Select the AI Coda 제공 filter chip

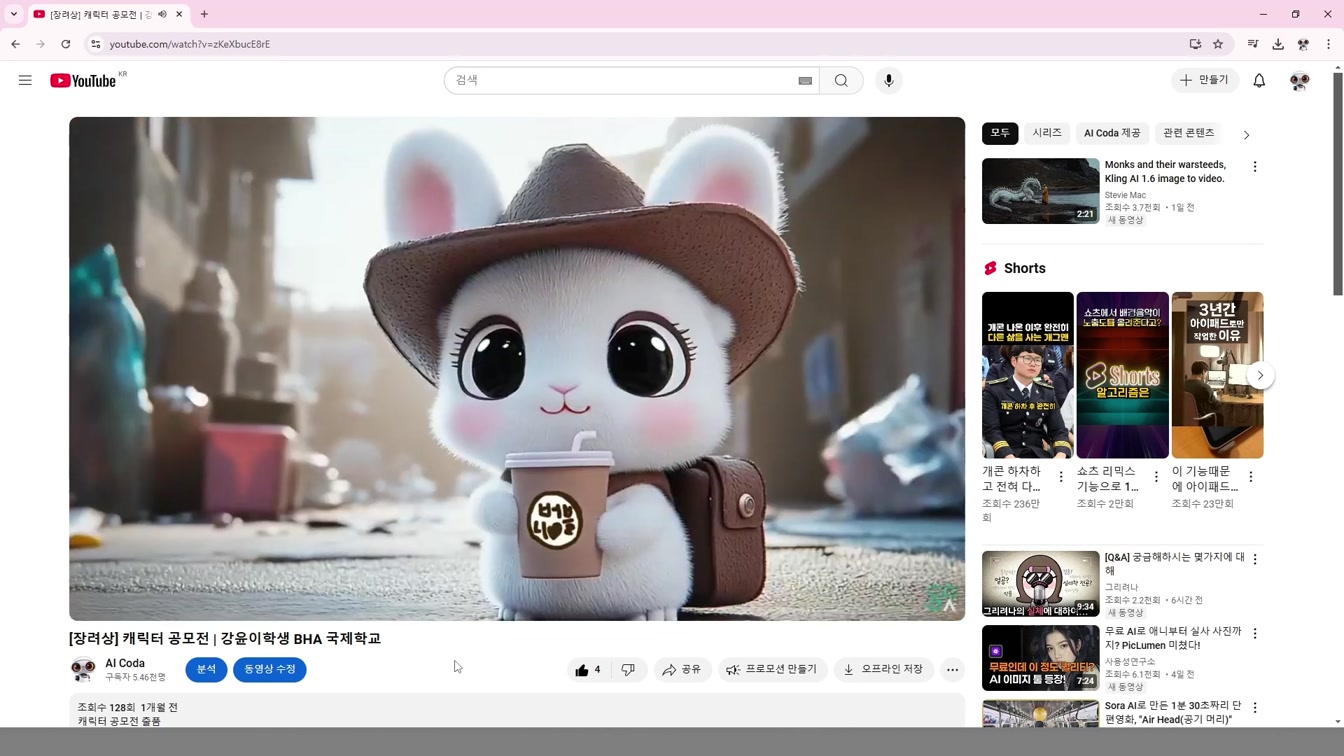(x=1112, y=133)
